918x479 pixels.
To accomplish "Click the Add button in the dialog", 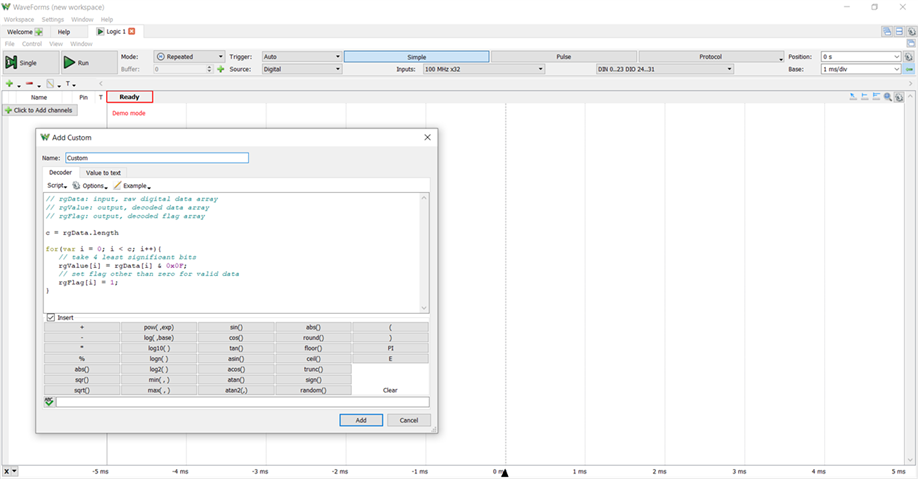I will pos(361,420).
